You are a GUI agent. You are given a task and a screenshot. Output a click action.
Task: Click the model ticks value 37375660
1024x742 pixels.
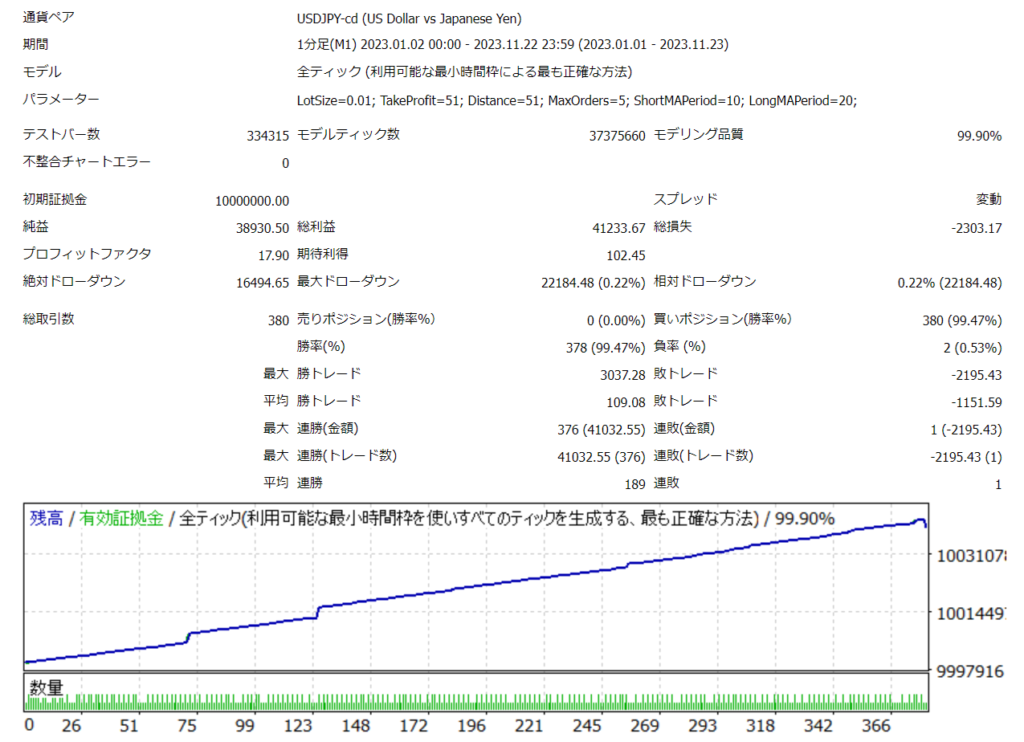(x=617, y=136)
